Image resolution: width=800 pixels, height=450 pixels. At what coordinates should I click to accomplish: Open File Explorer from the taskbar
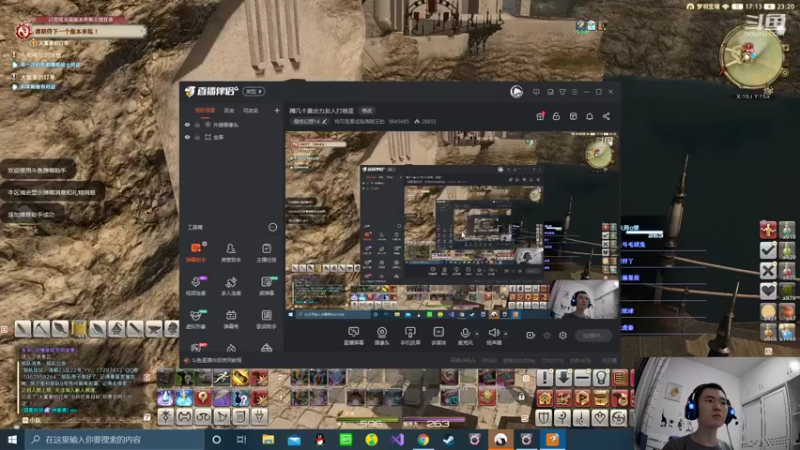pos(268,439)
